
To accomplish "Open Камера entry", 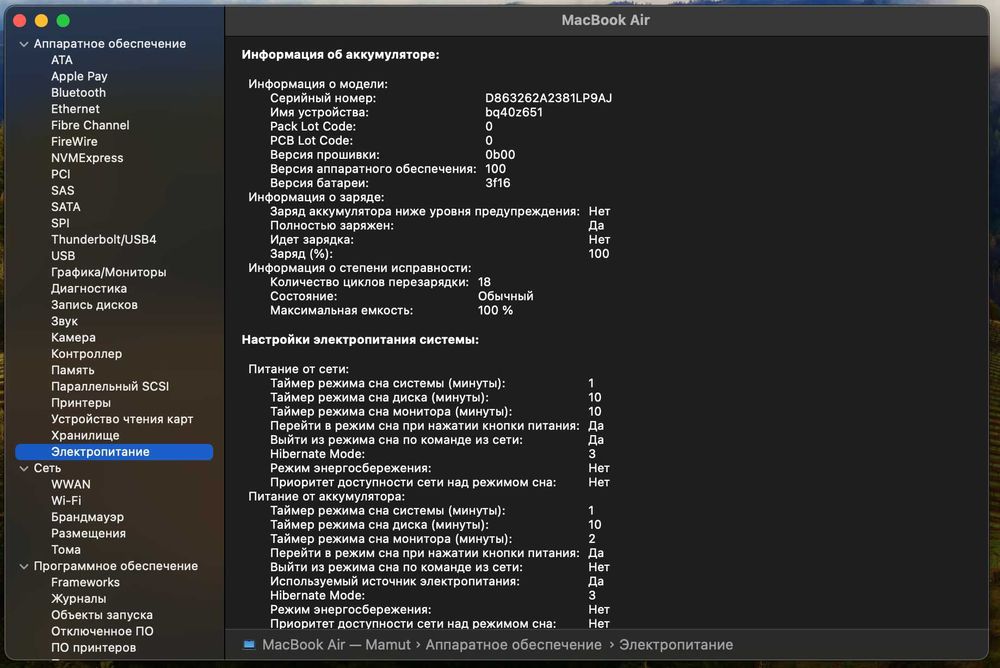I will [73, 338].
